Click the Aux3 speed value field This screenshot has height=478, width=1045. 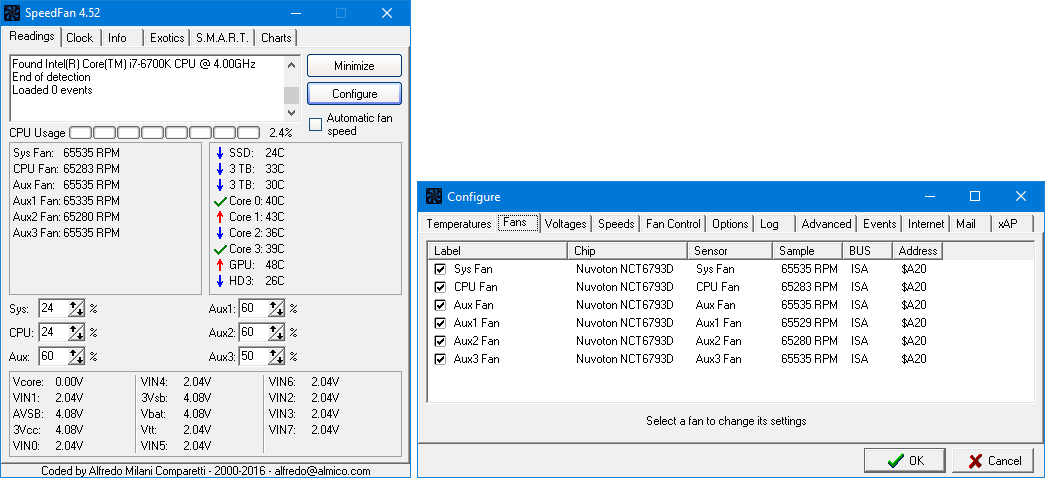tap(253, 357)
